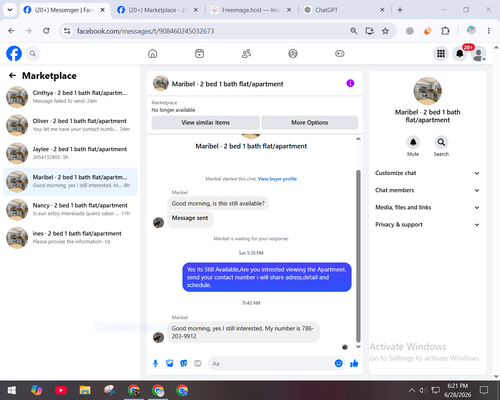500x400 pixels.
Task: Open Chrome three-dot menu
Action: (x=489, y=31)
